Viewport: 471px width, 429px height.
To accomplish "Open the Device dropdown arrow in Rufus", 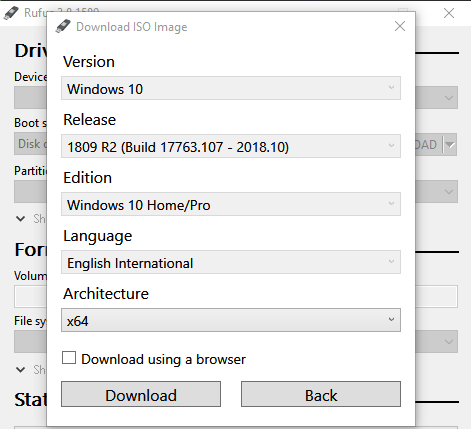I will click(x=449, y=98).
